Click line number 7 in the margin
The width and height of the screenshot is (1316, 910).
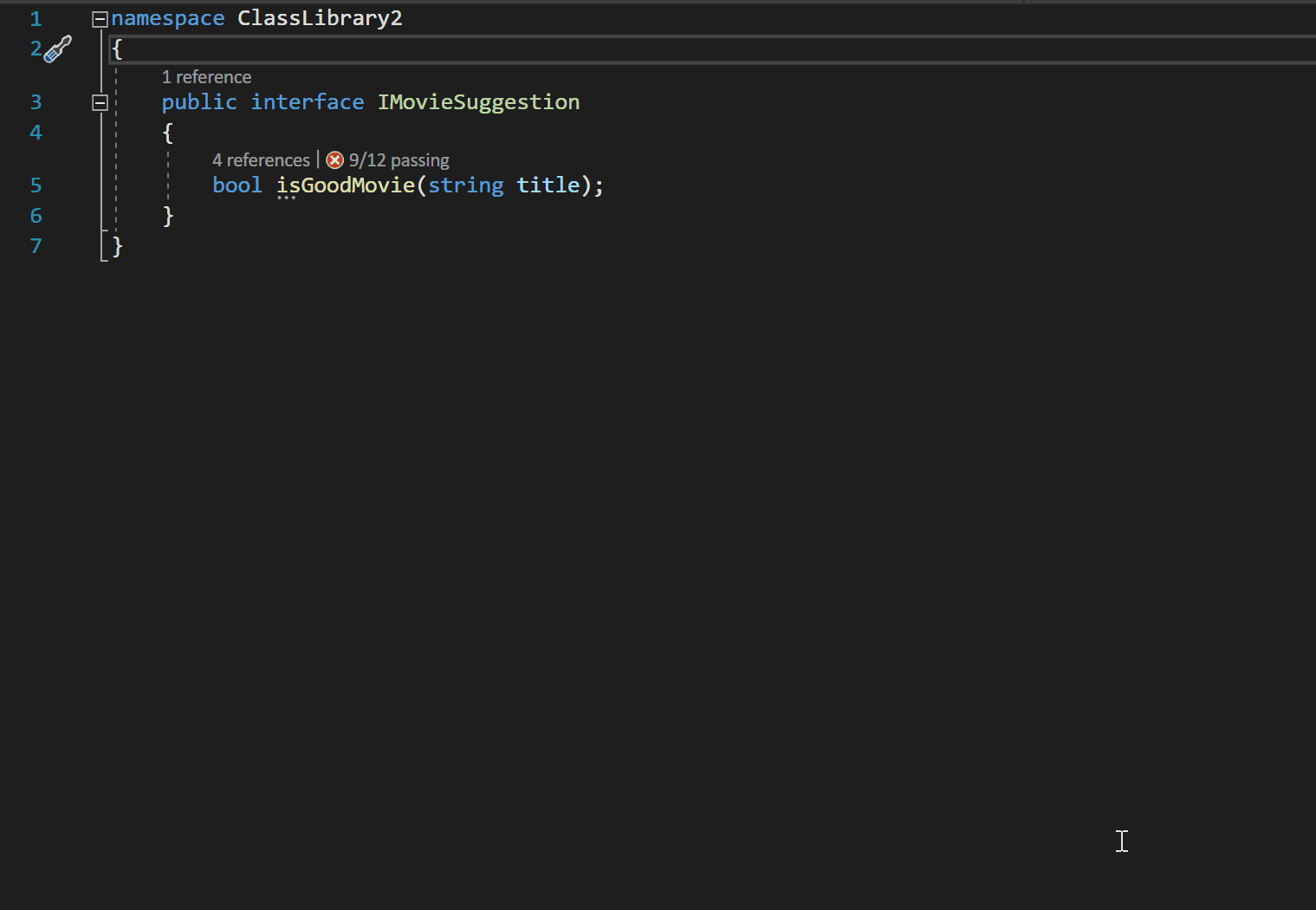point(36,246)
